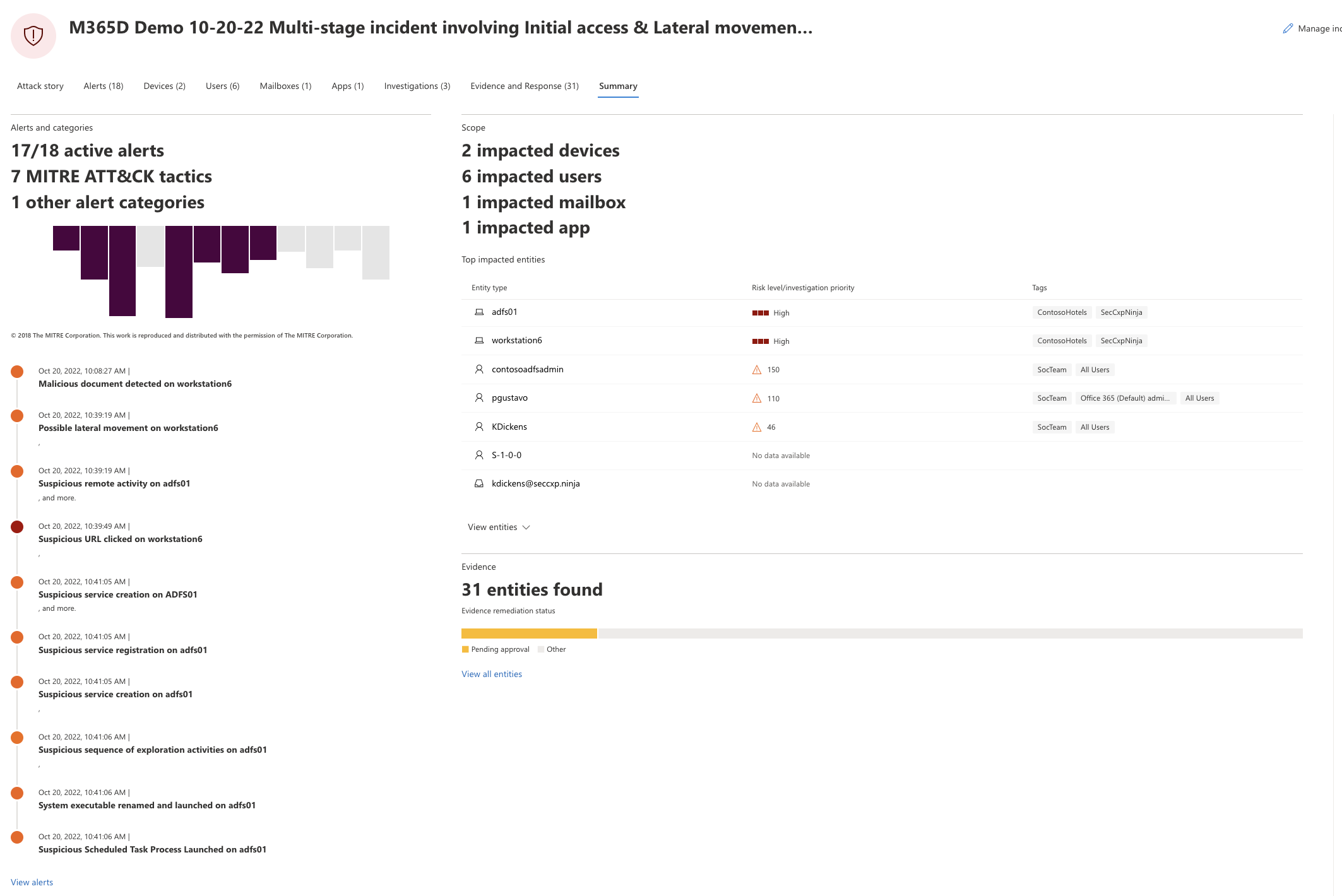Click the user icon beside contosoadfsadmin
This screenshot has height=896, width=1342.
pos(479,369)
